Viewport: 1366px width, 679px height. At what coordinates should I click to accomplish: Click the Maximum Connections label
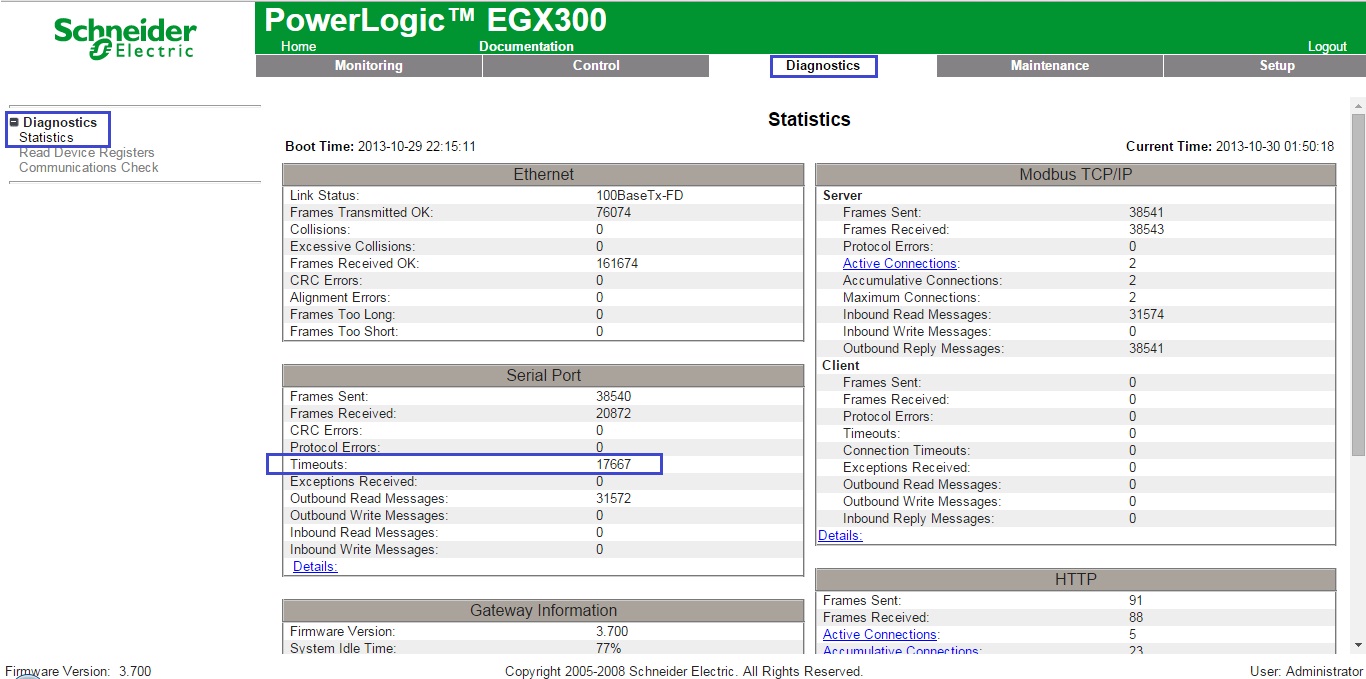click(x=911, y=298)
